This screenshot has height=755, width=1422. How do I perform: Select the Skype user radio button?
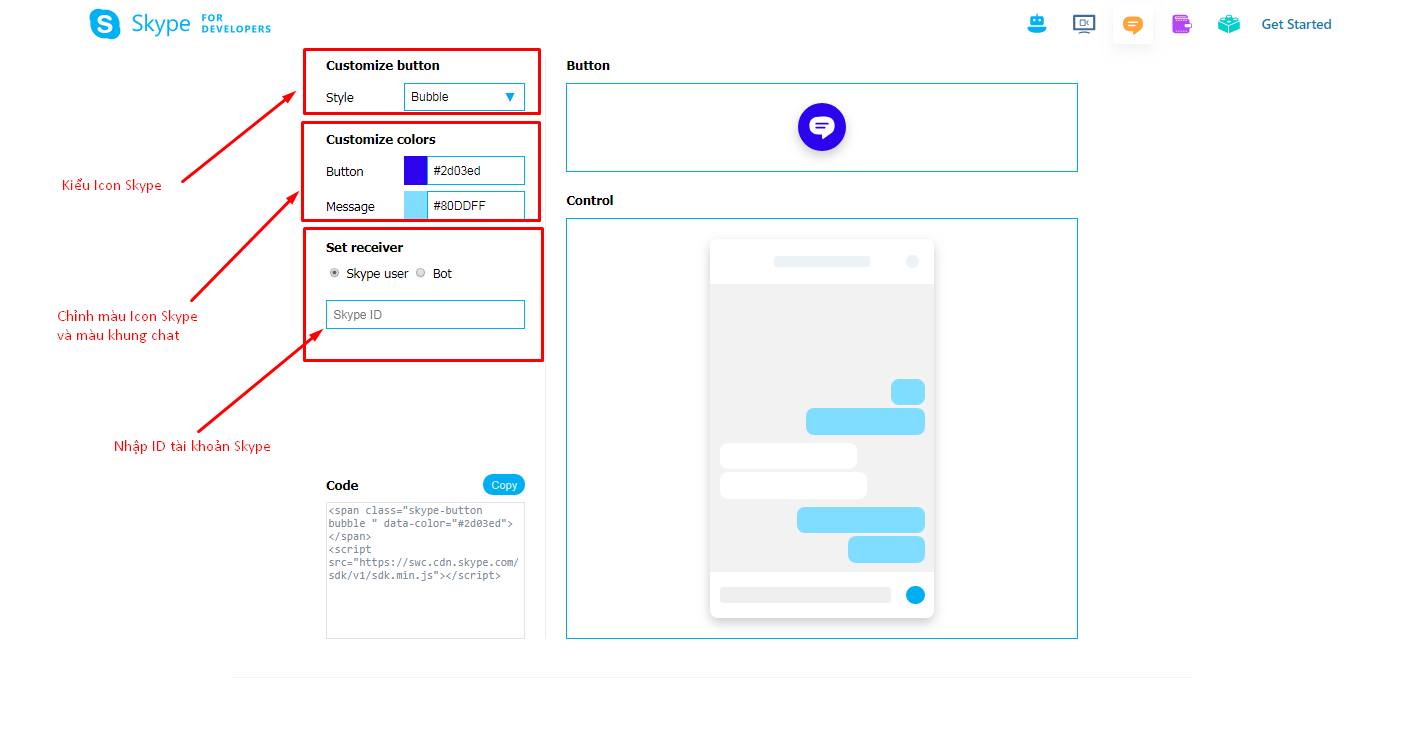click(x=334, y=273)
